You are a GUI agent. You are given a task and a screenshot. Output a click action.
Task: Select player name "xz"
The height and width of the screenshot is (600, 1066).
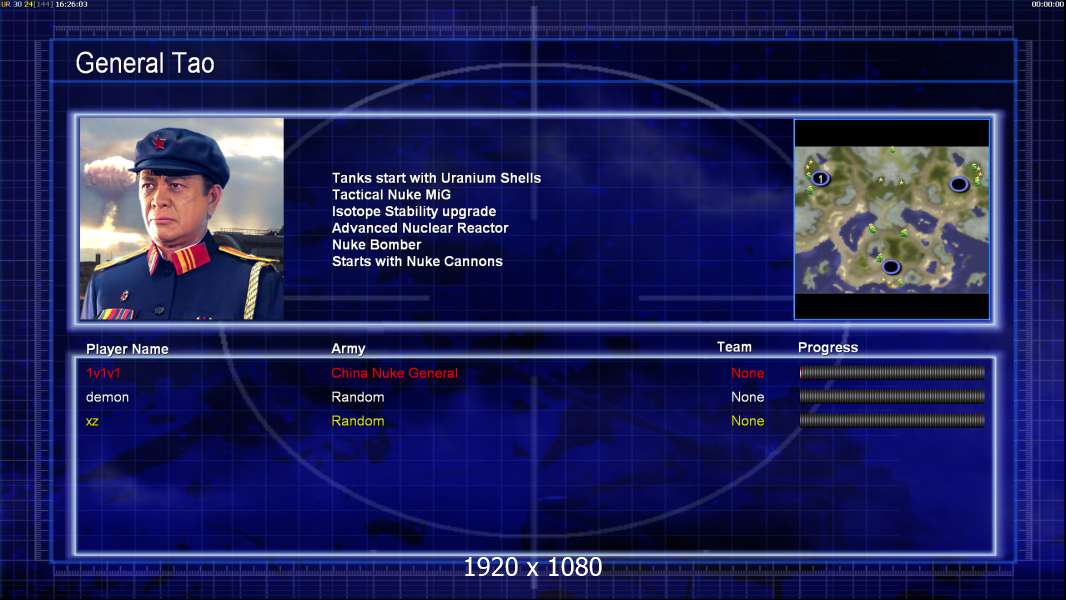point(92,421)
